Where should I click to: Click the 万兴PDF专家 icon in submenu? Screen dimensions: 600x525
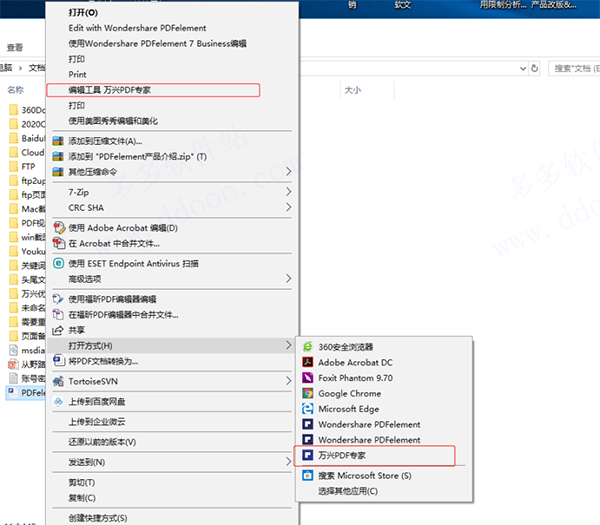coord(308,455)
